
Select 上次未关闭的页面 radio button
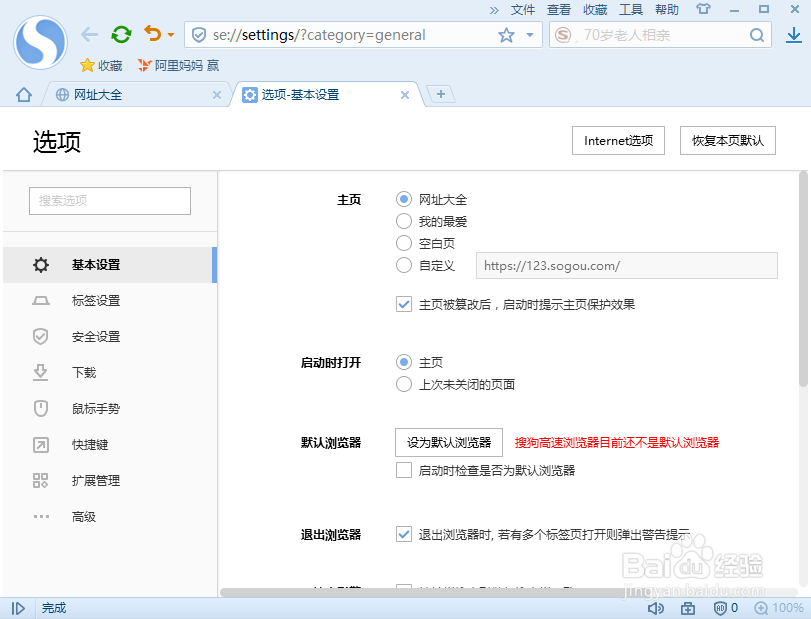pyautogui.click(x=404, y=384)
